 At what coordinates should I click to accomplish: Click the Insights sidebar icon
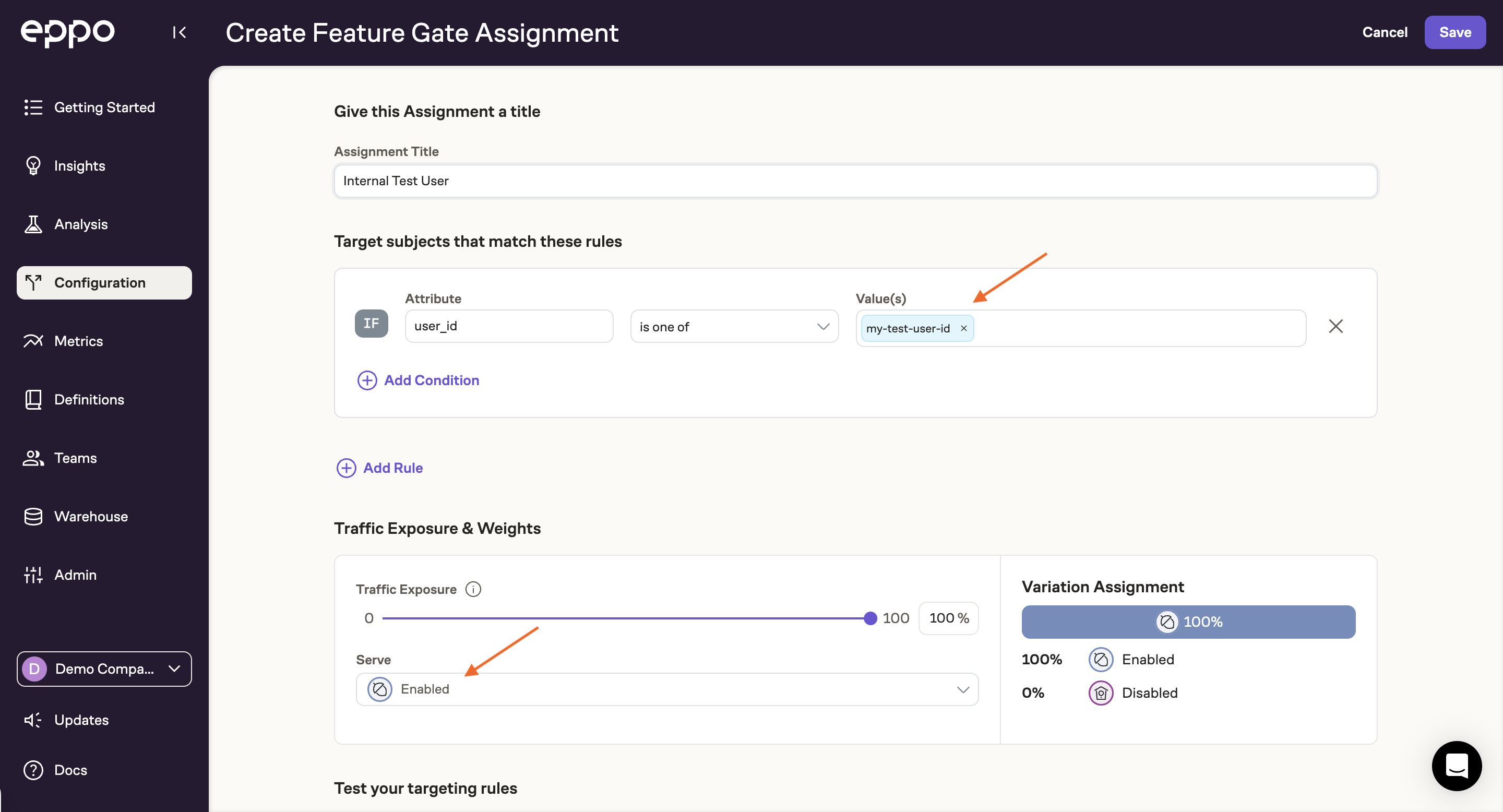(33, 166)
